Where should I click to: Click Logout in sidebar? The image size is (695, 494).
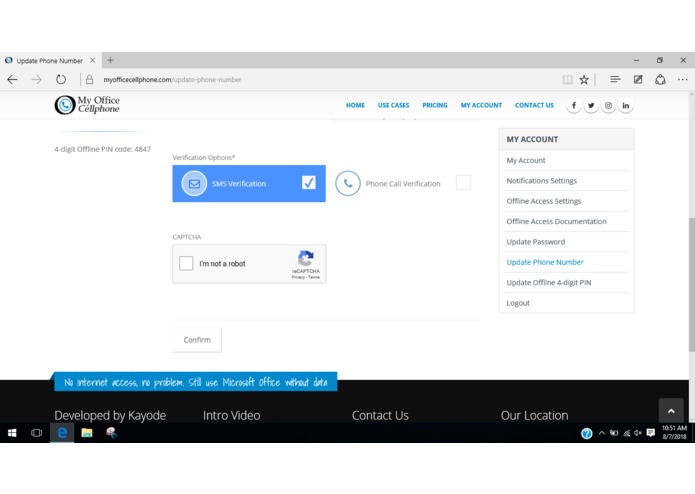click(x=518, y=303)
